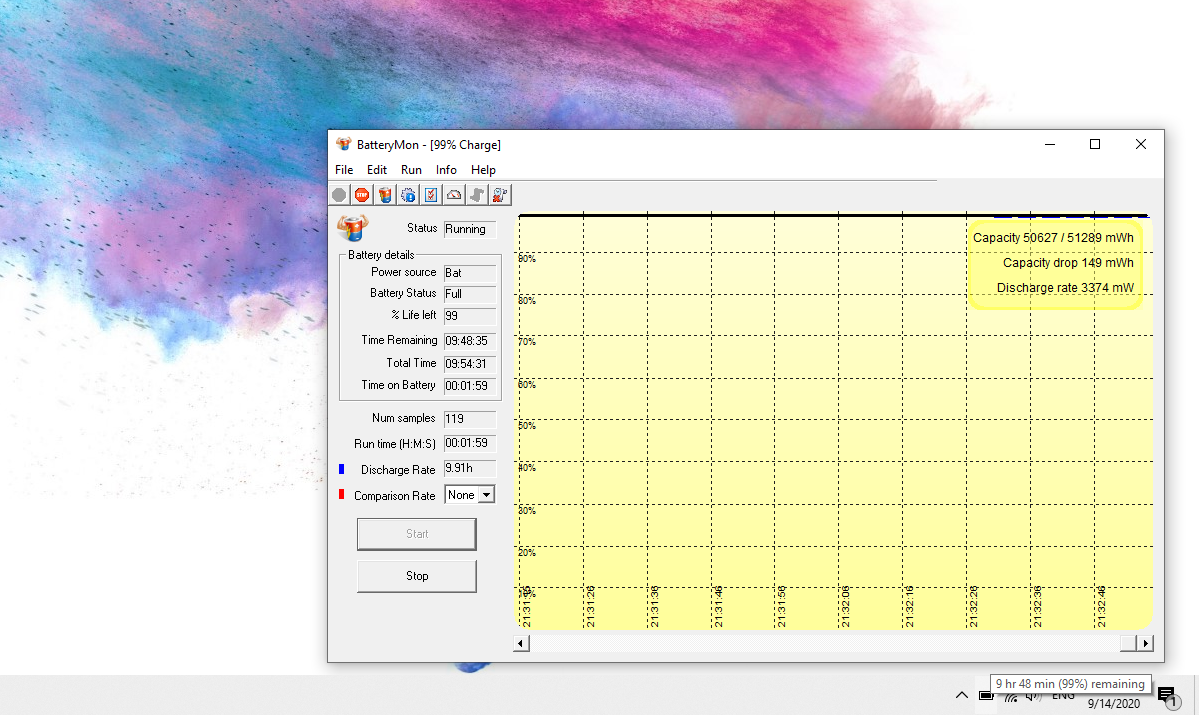
Task: Click the Discharge Rate value 9.91h
Action: (470, 468)
